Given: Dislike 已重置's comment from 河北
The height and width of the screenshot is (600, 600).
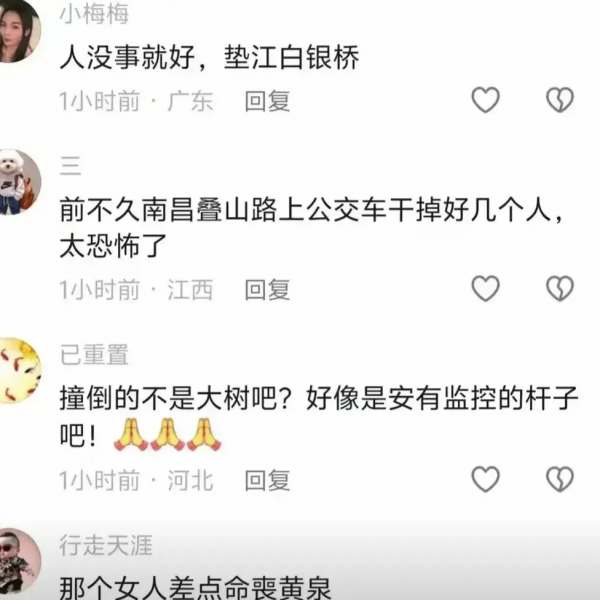Looking at the screenshot, I should point(559,479).
